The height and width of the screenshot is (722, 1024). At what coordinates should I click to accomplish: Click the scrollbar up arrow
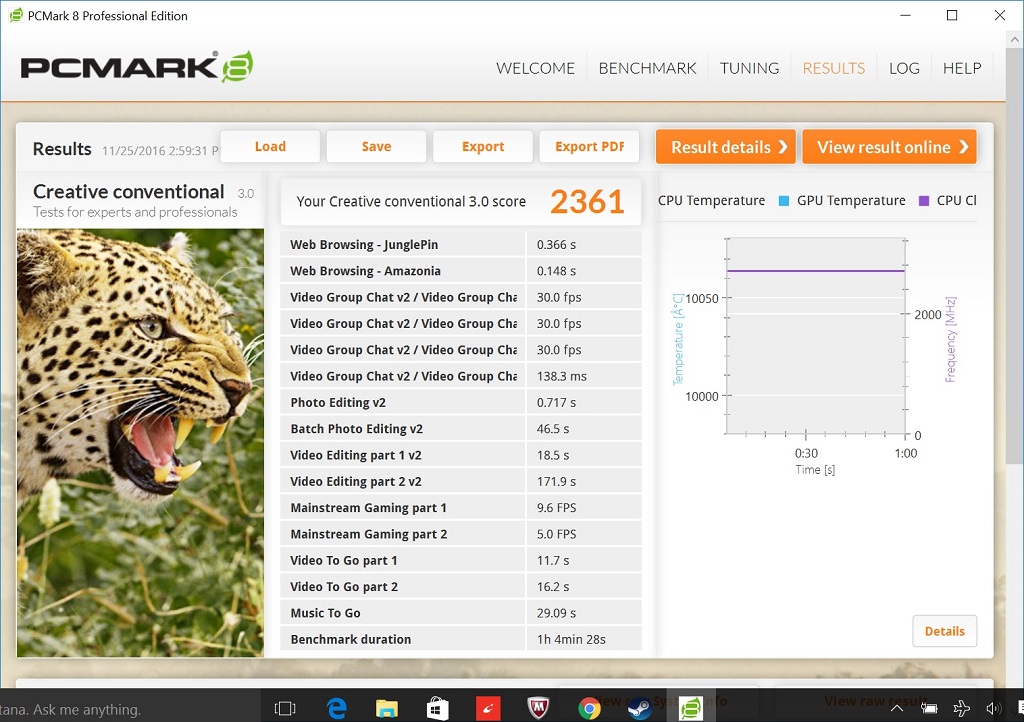click(1014, 39)
